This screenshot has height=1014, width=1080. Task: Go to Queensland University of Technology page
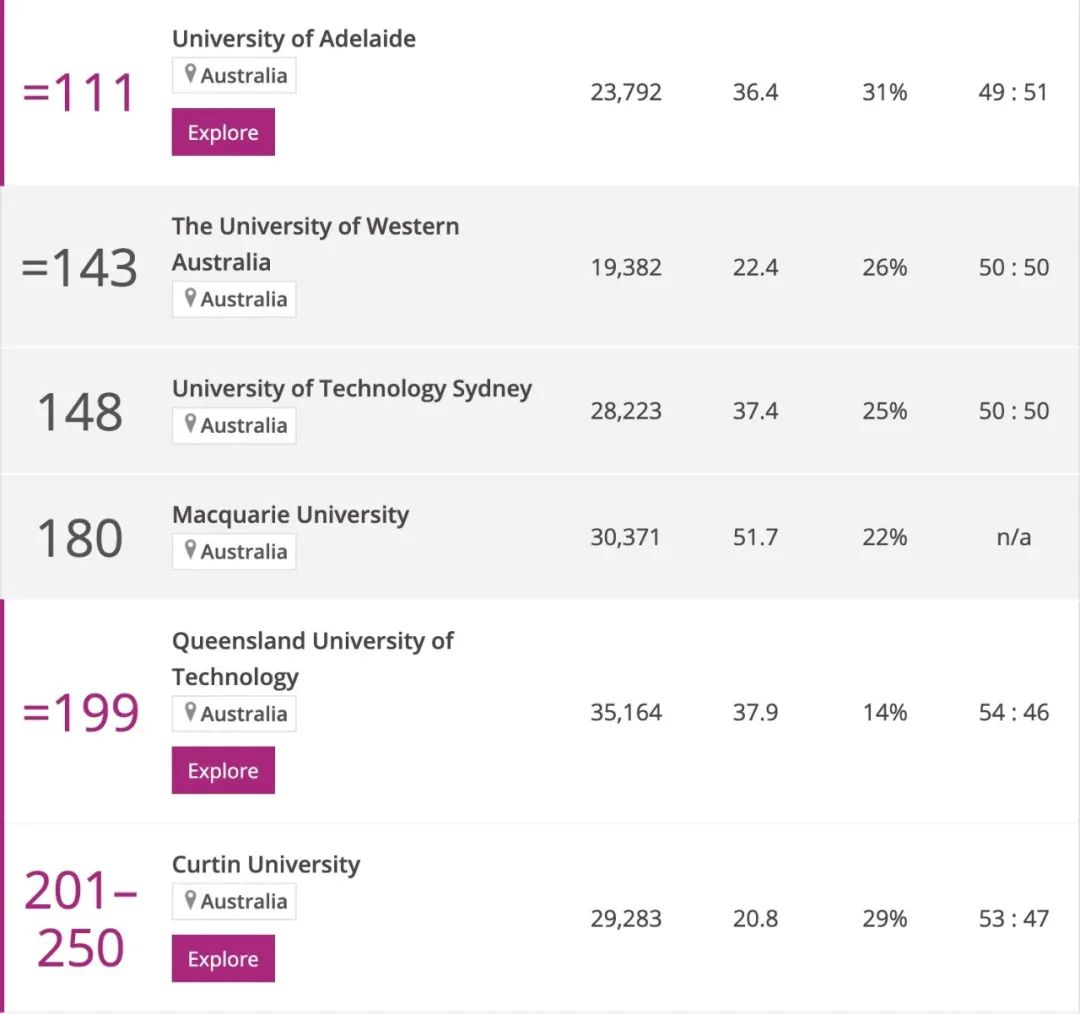click(312, 658)
